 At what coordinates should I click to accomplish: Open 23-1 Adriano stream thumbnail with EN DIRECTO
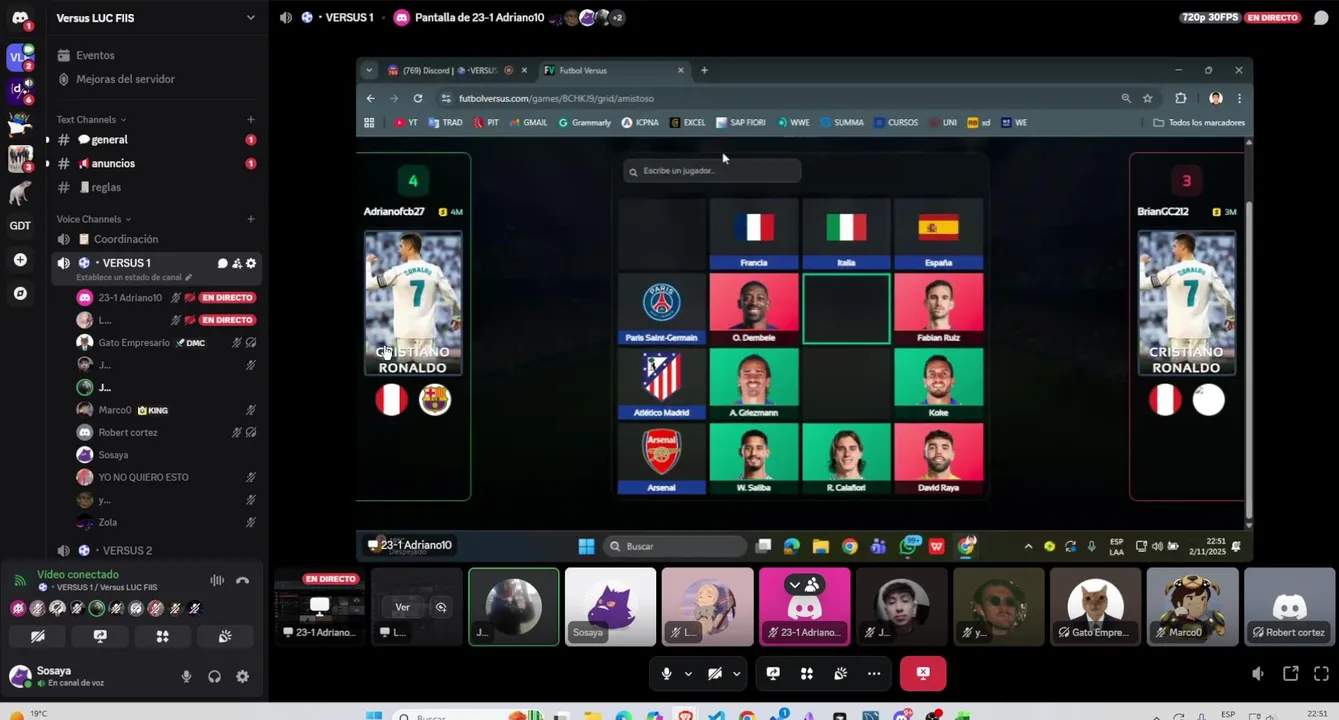[x=319, y=607]
